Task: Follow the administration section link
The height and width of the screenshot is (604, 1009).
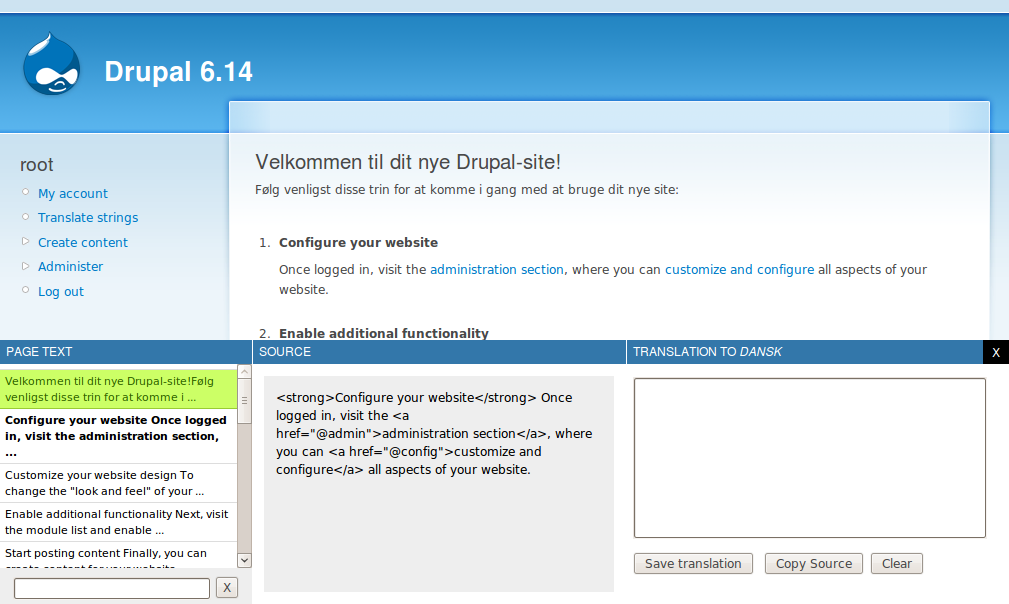Action: click(x=497, y=270)
